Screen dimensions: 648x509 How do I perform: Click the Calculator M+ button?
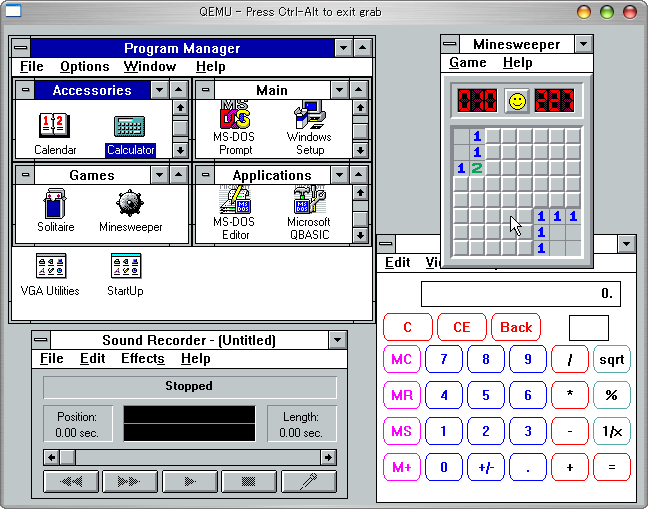(402, 467)
